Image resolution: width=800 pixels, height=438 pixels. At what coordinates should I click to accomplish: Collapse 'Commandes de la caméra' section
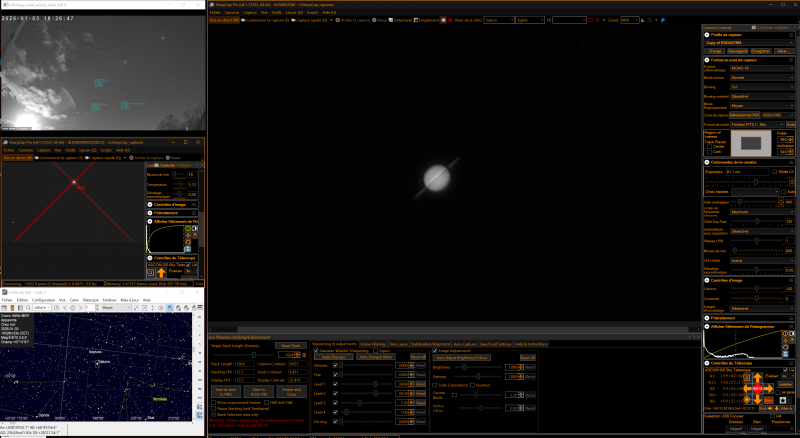tap(707, 162)
